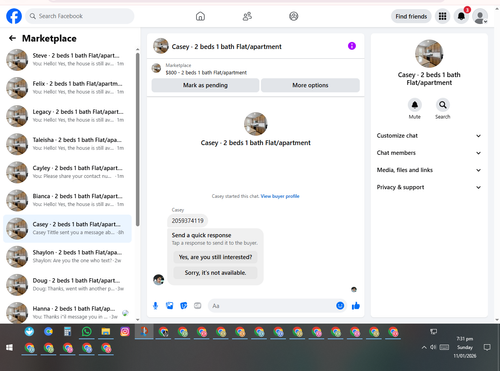Click Find friends button
Screen dimensions: 500x371
(x=411, y=16)
